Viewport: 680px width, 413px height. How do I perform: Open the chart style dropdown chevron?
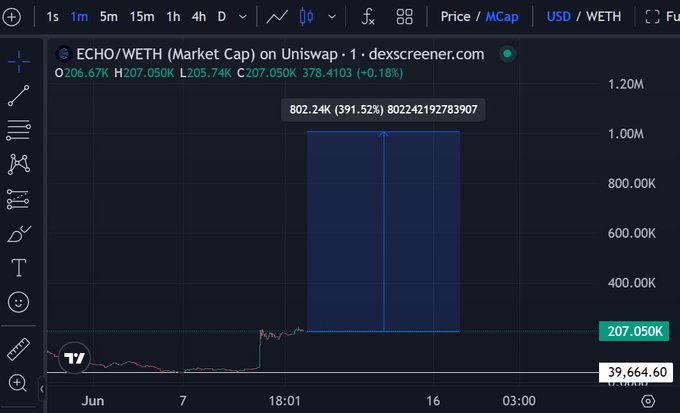(x=332, y=17)
